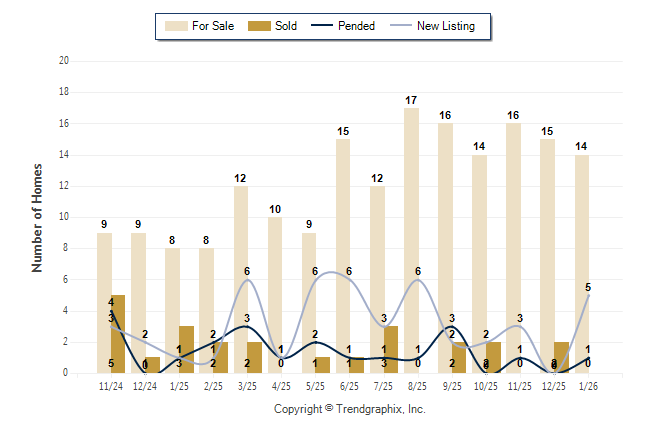
Task: Select the 1/25 Sold bar
Action: click(186, 350)
